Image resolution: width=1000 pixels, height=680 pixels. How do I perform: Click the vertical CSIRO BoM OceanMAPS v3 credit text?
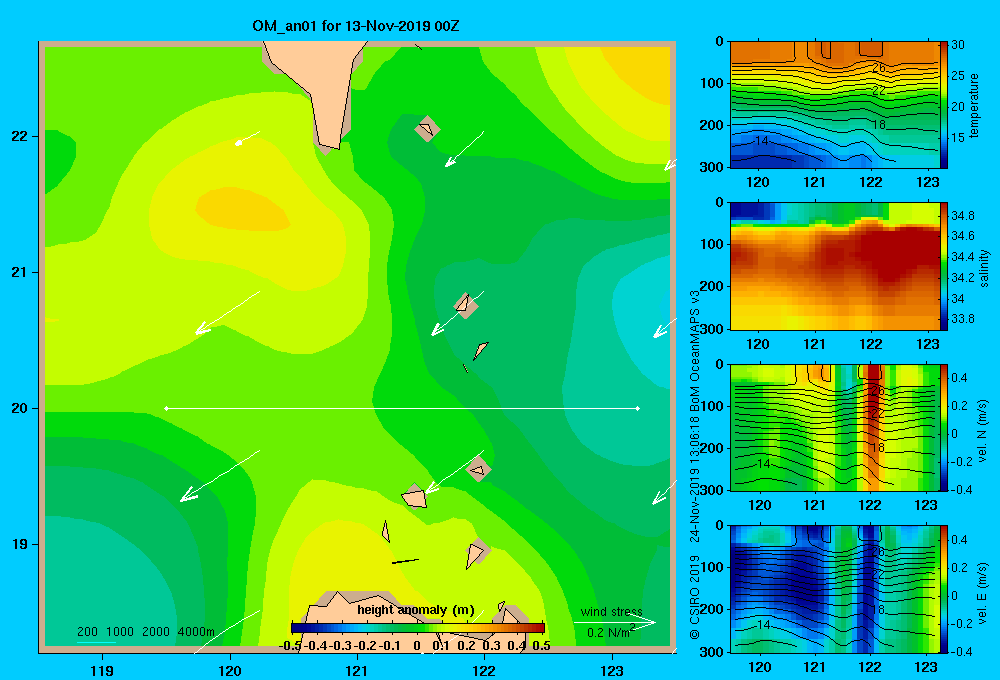point(695,464)
